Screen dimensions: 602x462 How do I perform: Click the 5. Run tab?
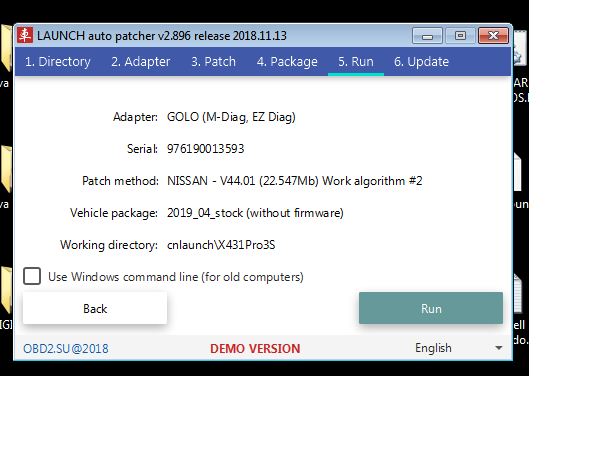point(355,62)
